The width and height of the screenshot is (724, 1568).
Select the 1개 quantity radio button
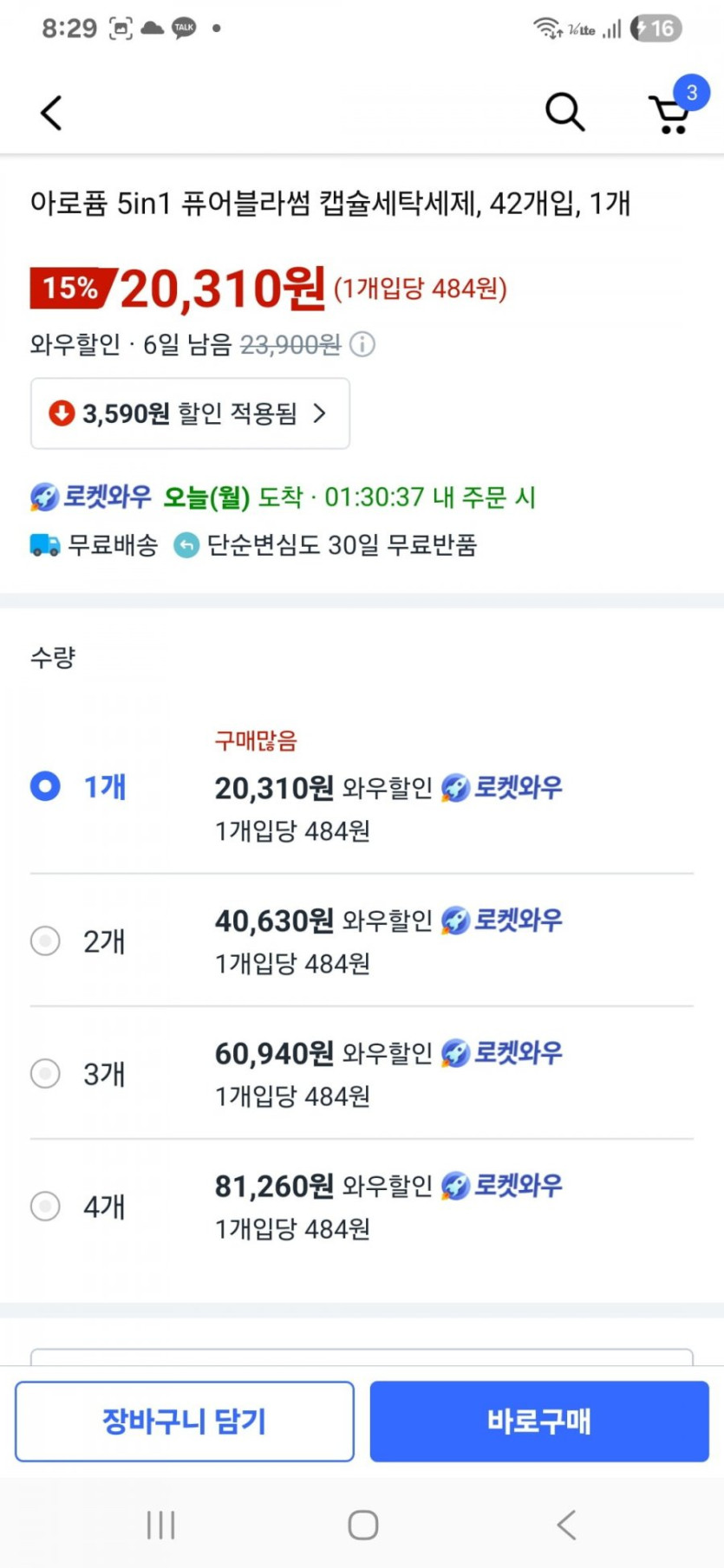click(46, 786)
